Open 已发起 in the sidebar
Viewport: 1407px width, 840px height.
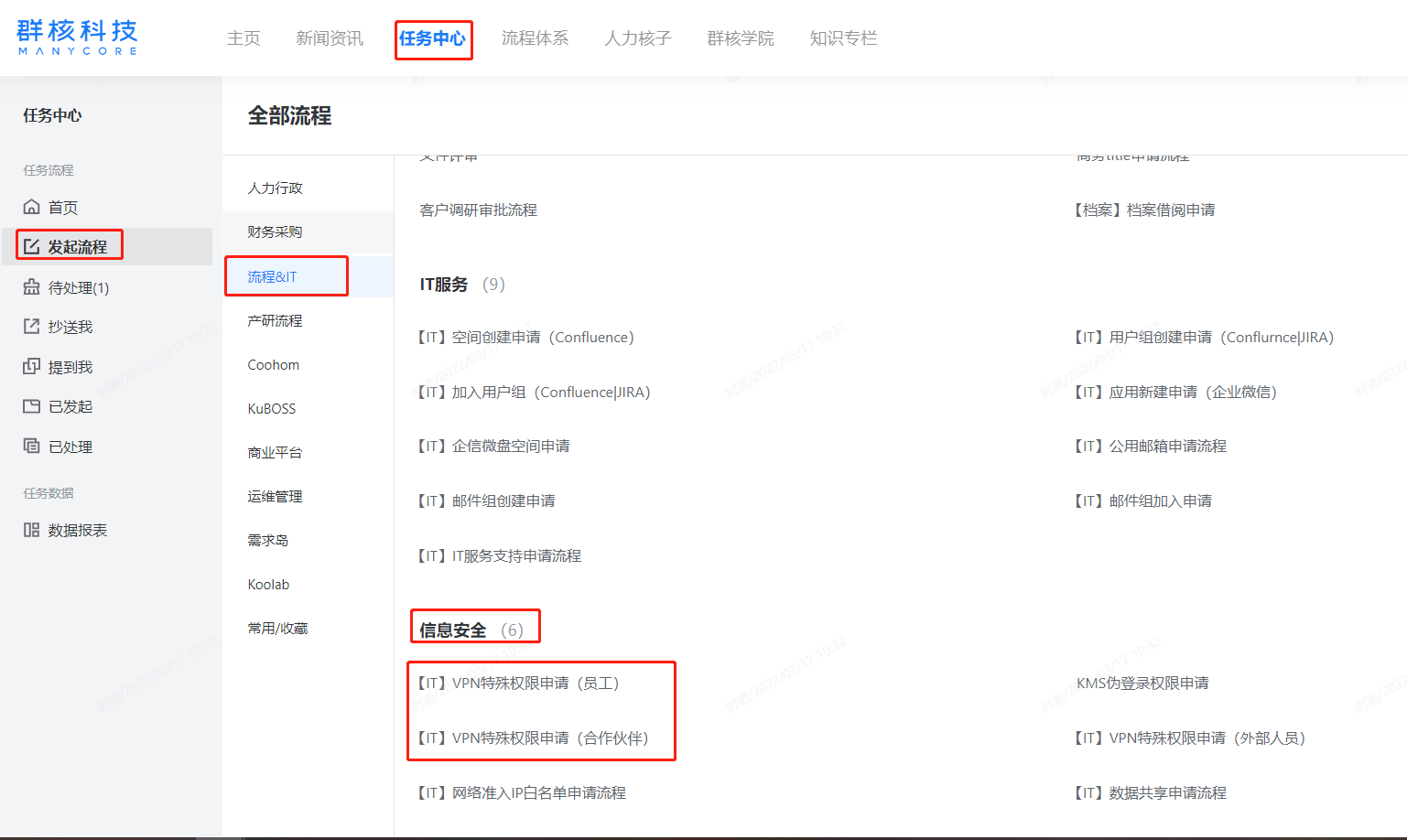(70, 406)
